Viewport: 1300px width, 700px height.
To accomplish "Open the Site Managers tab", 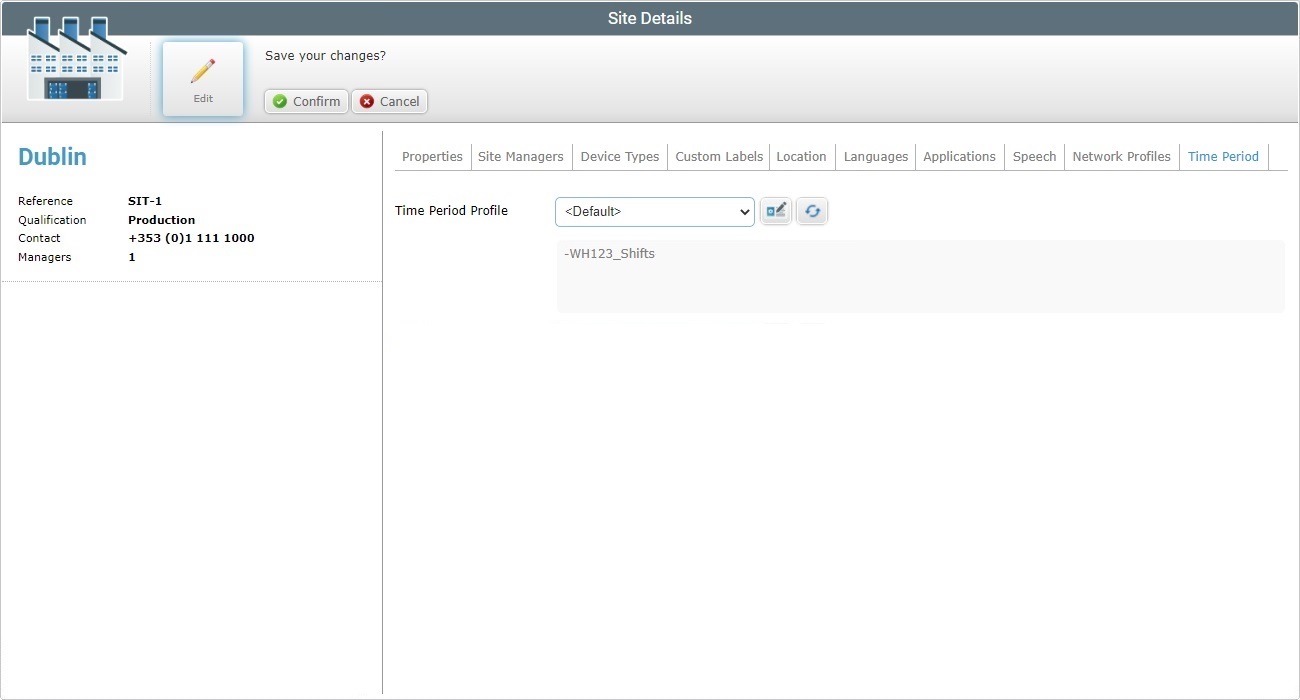I will pyautogui.click(x=520, y=156).
